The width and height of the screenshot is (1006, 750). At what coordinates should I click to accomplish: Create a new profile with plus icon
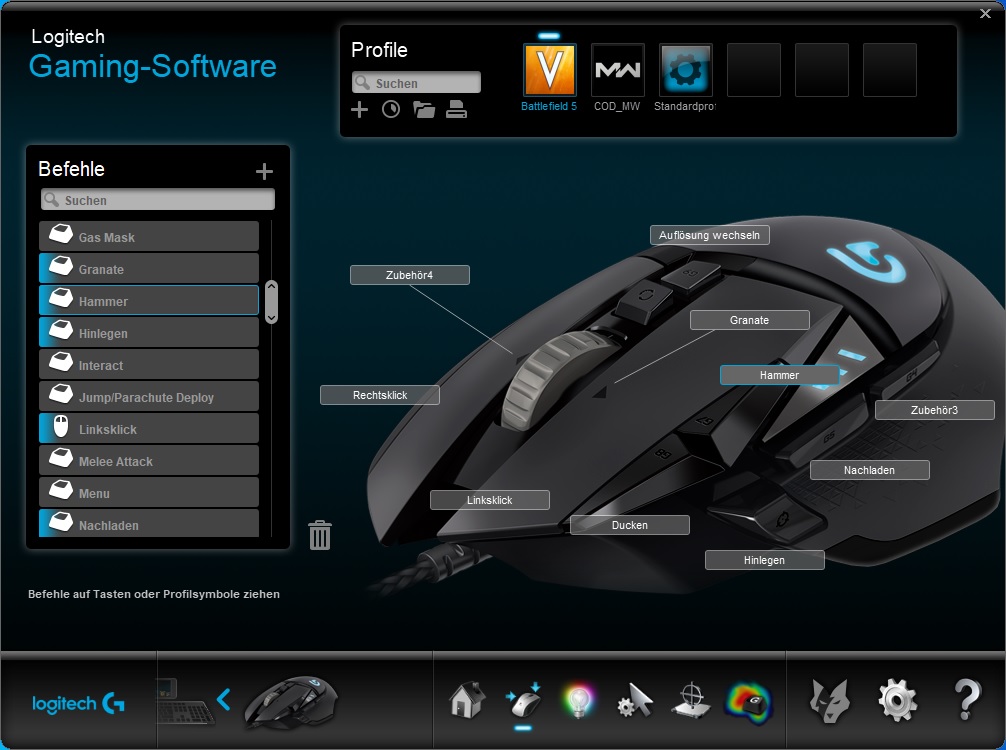click(359, 110)
